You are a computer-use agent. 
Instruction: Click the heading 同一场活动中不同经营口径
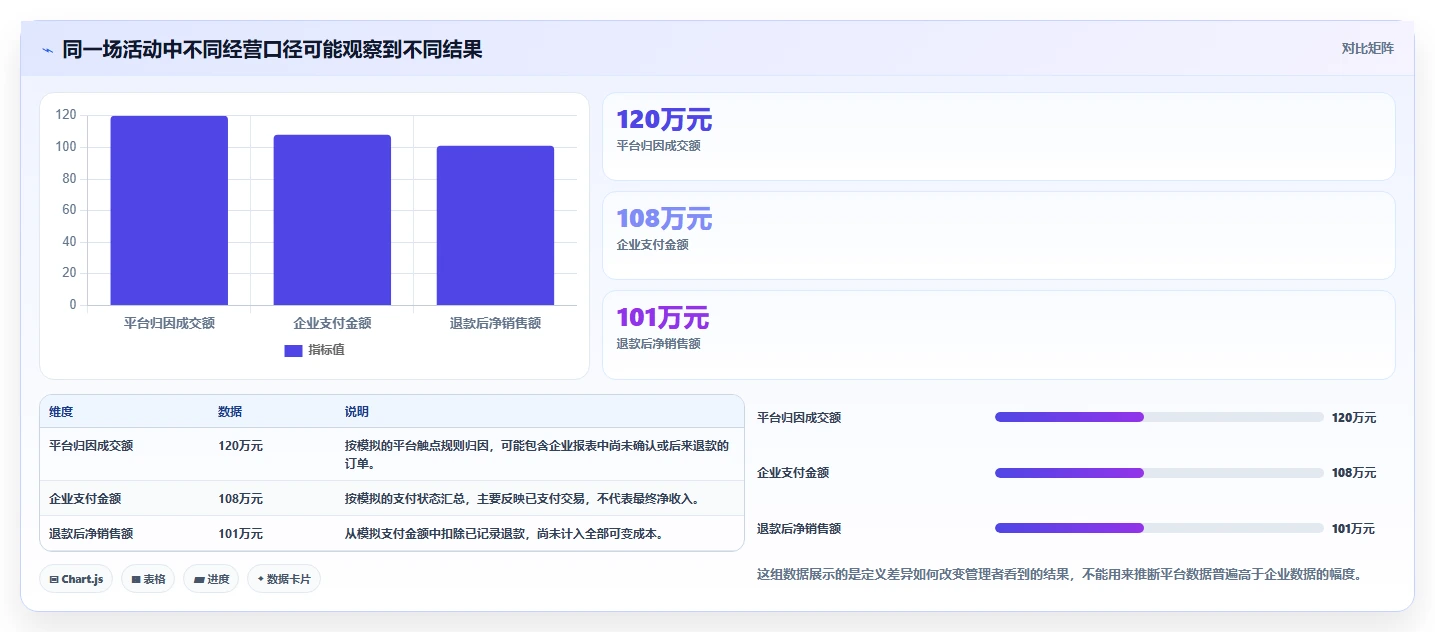coord(272,49)
